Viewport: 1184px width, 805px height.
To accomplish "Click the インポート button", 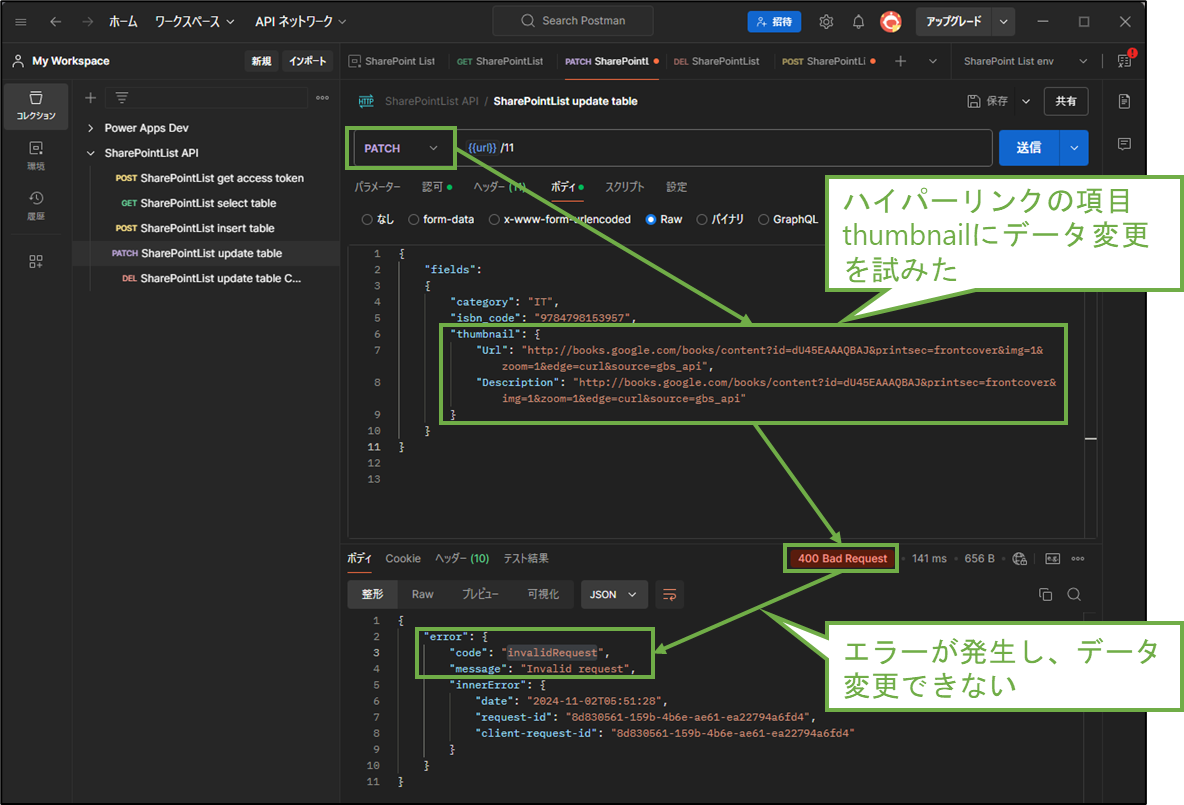I will coord(307,60).
